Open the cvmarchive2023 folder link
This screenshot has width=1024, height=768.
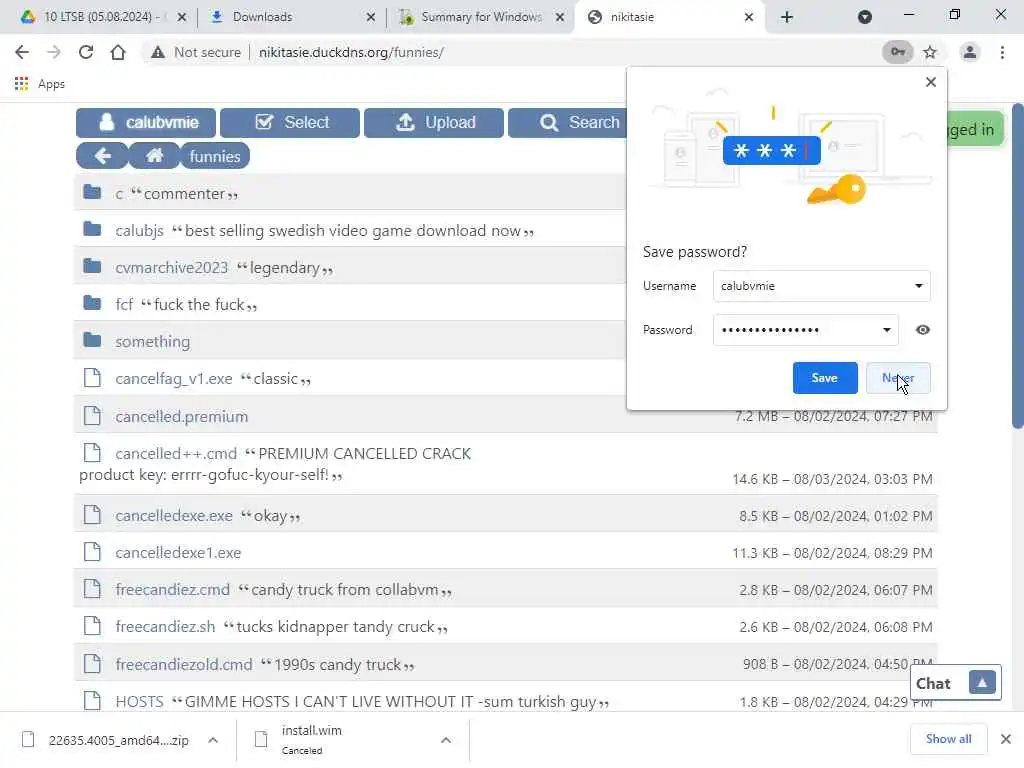point(172,268)
